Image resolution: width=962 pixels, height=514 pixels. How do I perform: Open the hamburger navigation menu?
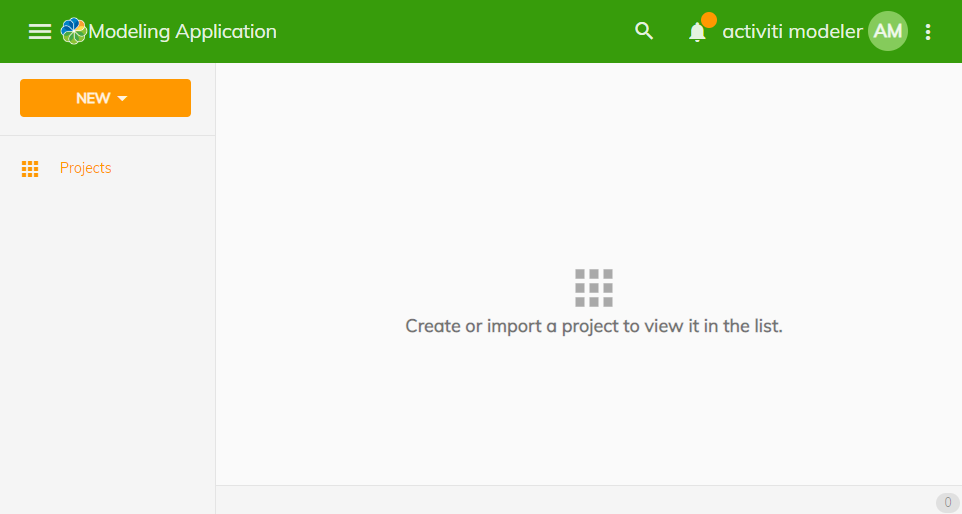tap(40, 31)
